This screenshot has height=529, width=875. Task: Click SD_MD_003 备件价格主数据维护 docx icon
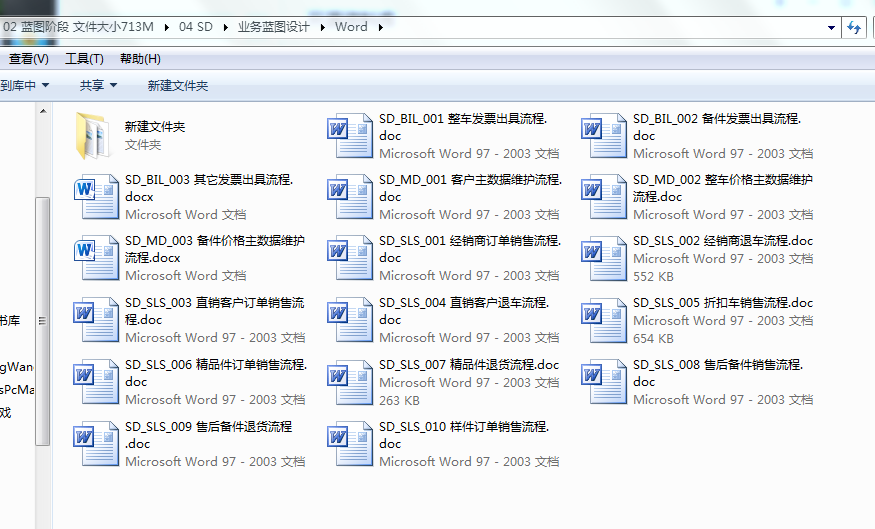click(96, 258)
